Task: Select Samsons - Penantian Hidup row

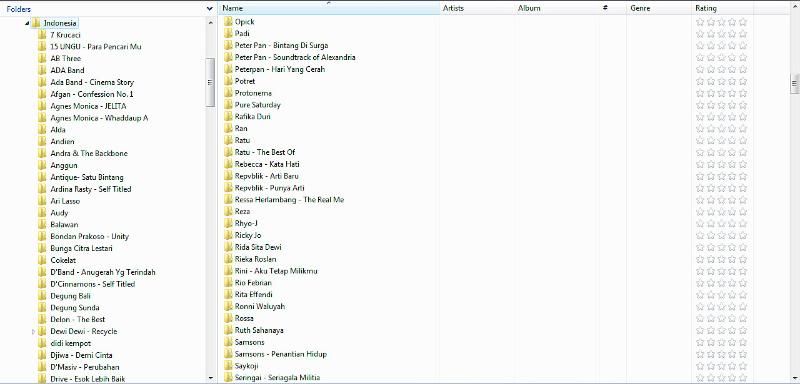Action: pyautogui.click(x=281, y=354)
